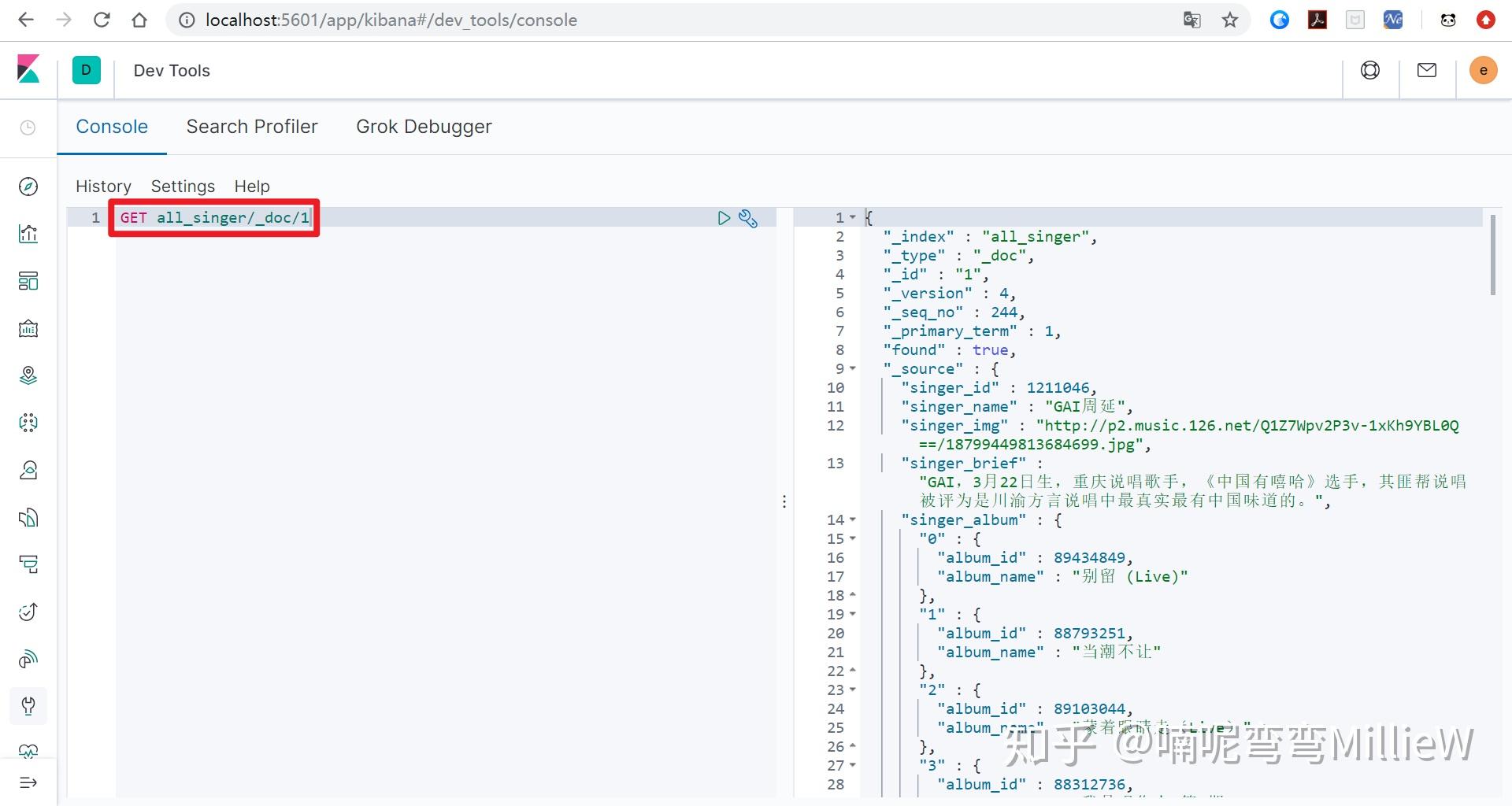Collapse the singer_album object at line 14

point(853,520)
